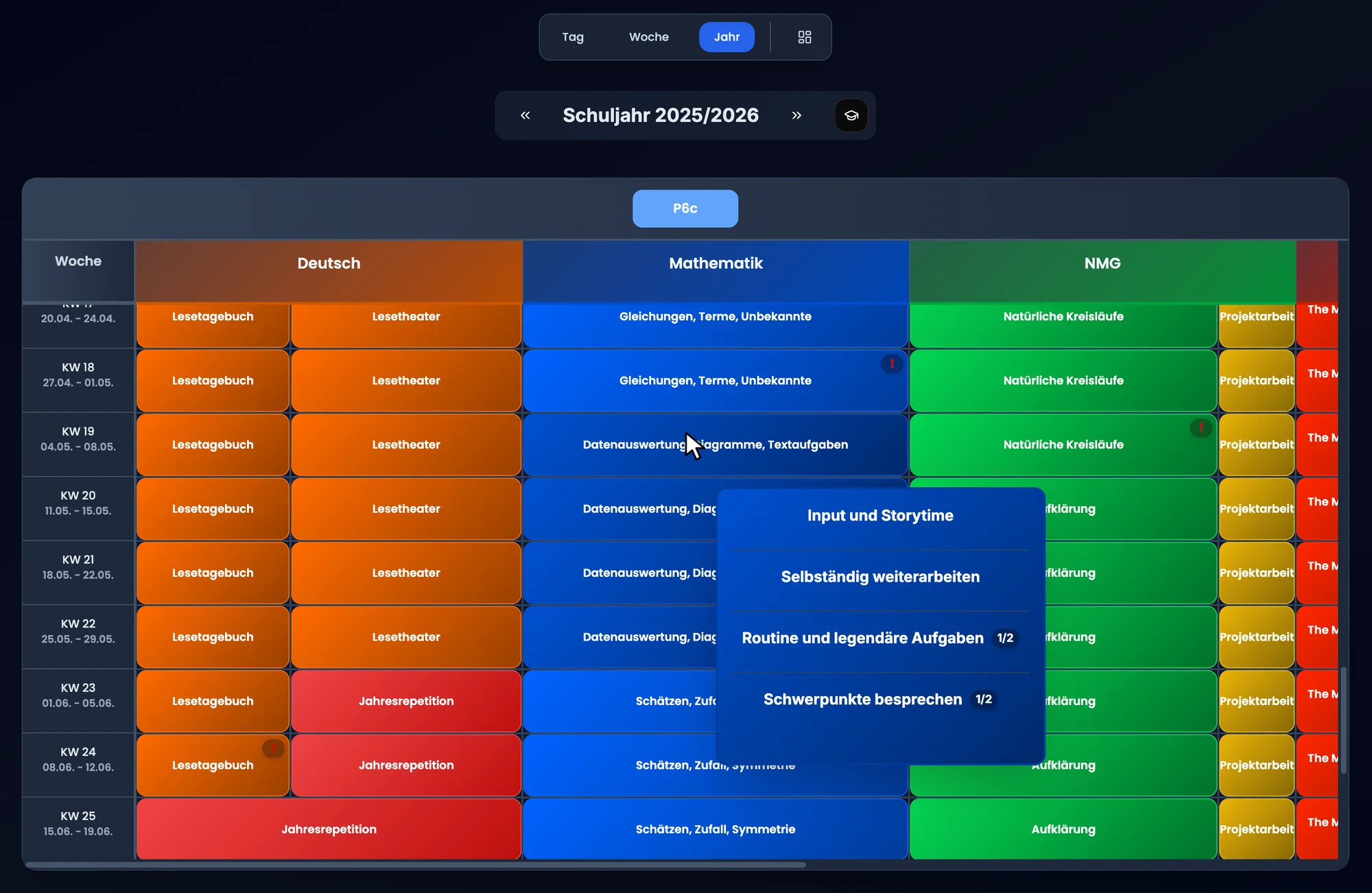This screenshot has width=1372, height=893.
Task: Open KW 22 Lesetheater block
Action: 406,637
